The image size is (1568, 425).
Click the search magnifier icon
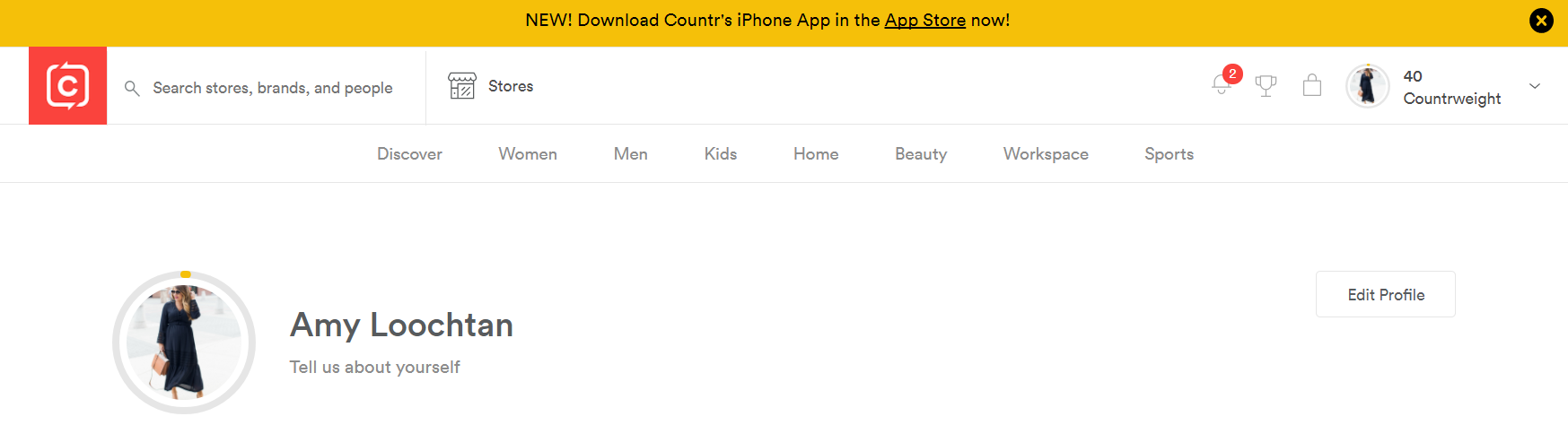point(132,88)
